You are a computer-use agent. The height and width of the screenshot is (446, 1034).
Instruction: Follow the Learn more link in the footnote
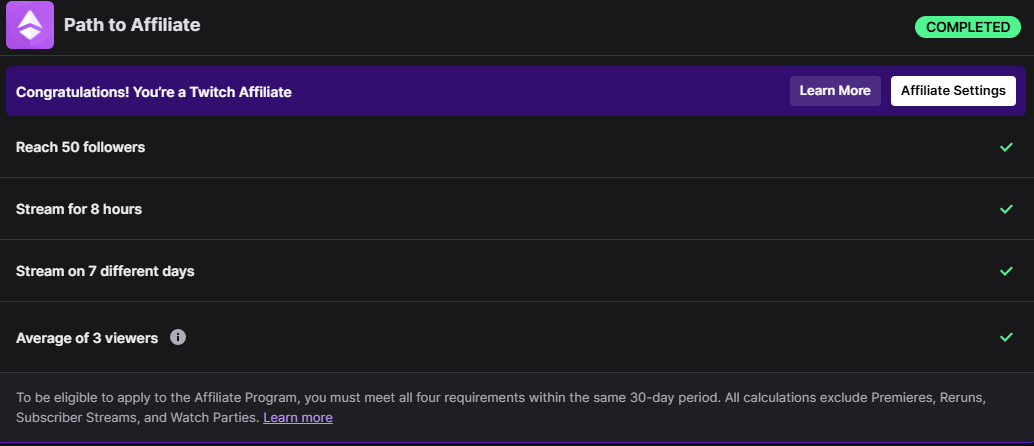(x=297, y=418)
